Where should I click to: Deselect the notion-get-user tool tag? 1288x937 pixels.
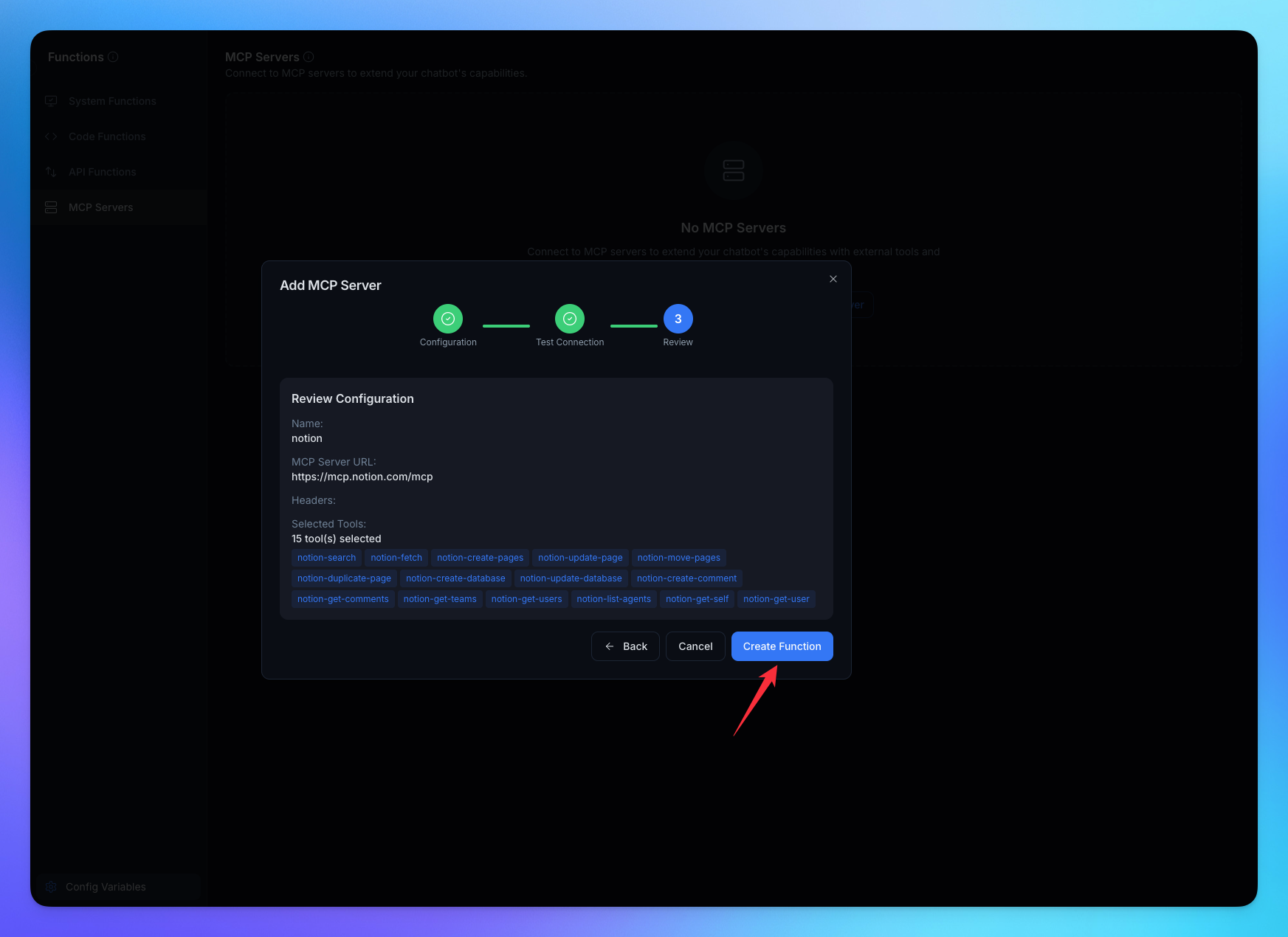(776, 598)
